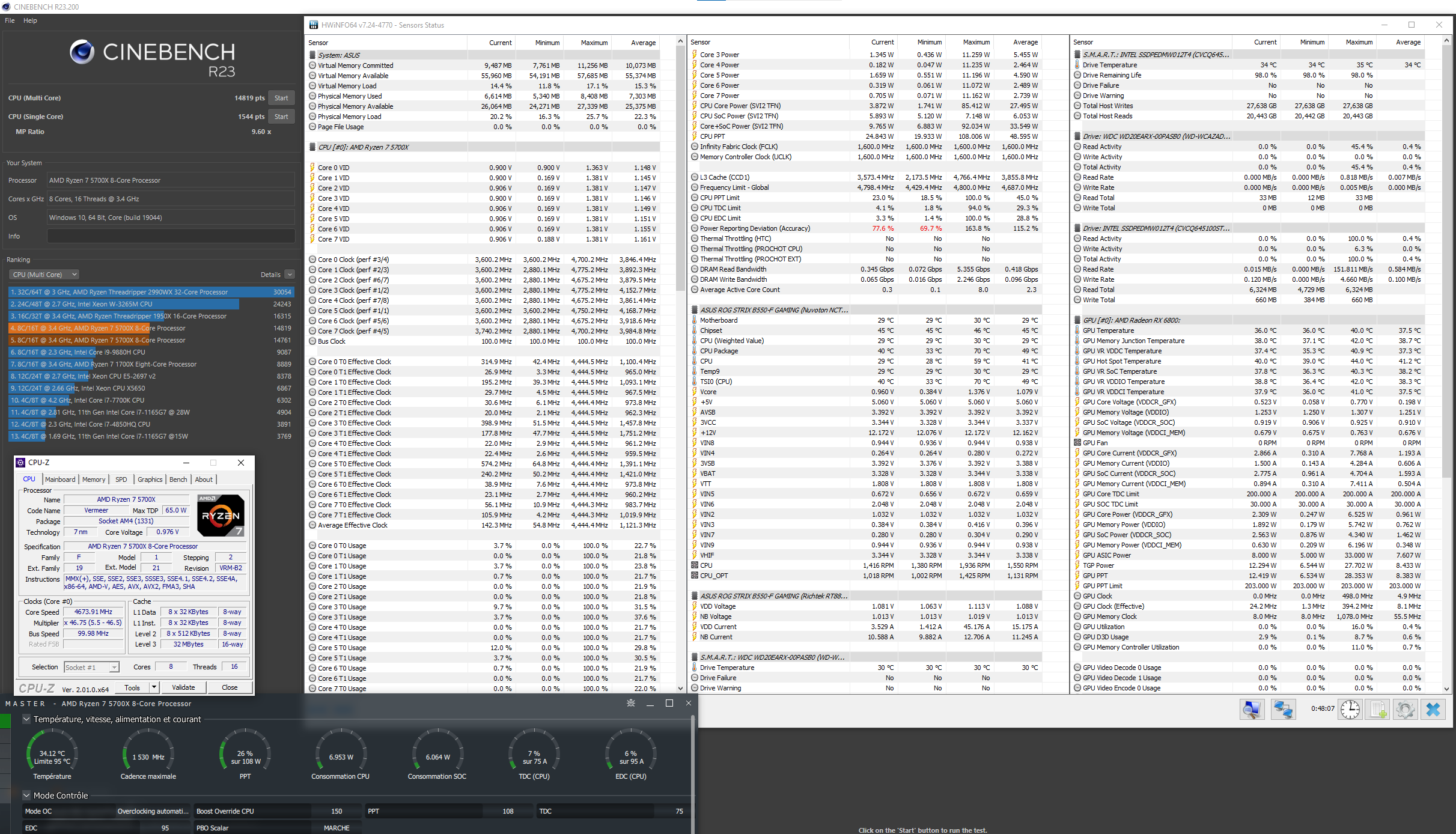Image resolution: width=1456 pixels, height=834 pixels.
Task: Click the Cinebench R23 logo sphere
Action: pyautogui.click(x=82, y=52)
